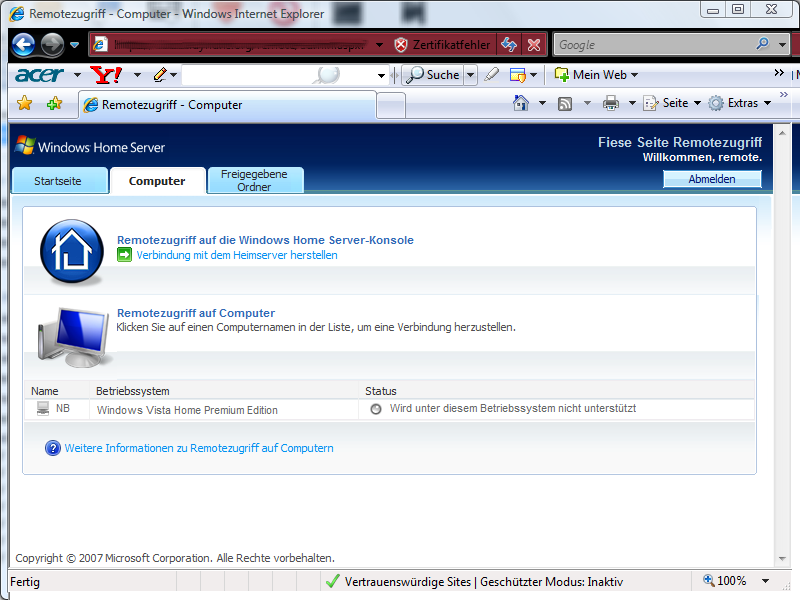Click the browser Back button
The width and height of the screenshot is (800, 600).
coord(24,45)
